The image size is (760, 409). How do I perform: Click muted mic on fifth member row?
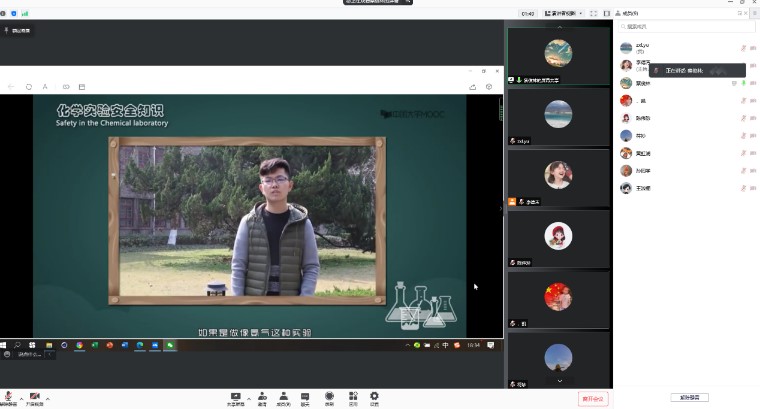(x=743, y=118)
